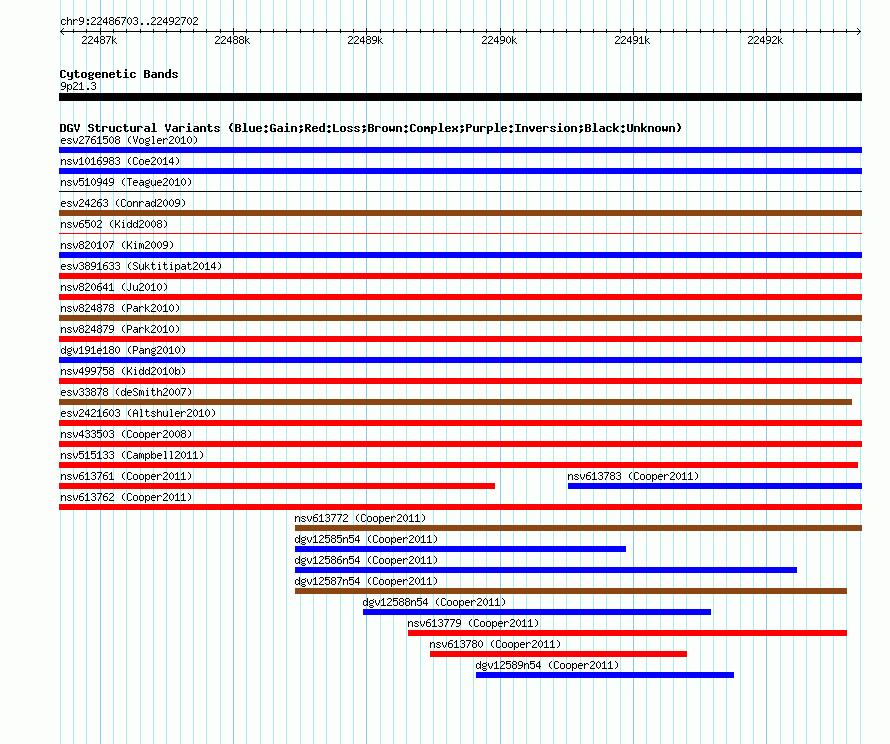The width and height of the screenshot is (890, 744).
Task: Click nsv433503 (Cooper2008) label
Action: (x=126, y=434)
